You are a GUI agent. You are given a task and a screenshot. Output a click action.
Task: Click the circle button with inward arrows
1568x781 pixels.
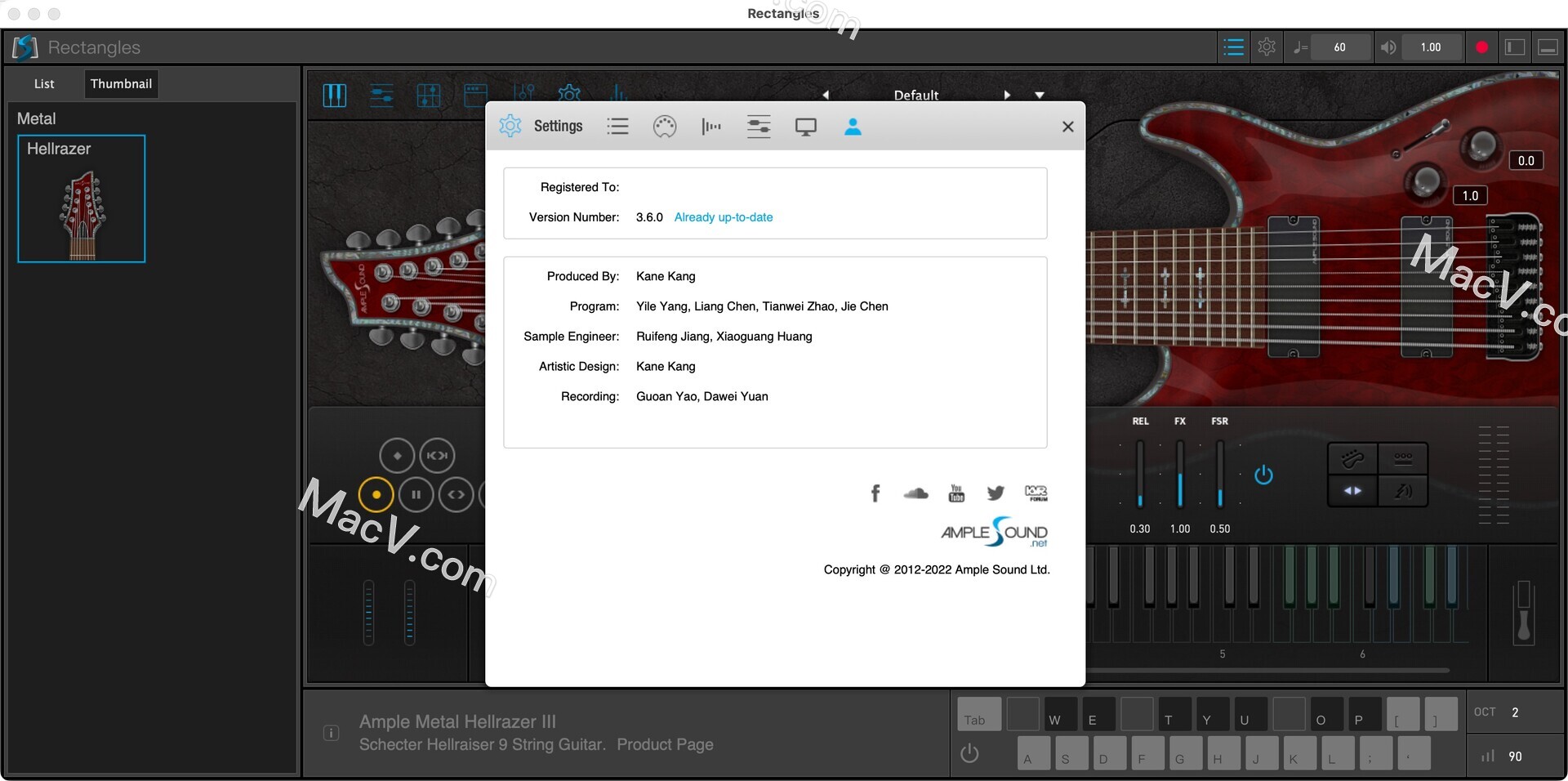point(437,456)
